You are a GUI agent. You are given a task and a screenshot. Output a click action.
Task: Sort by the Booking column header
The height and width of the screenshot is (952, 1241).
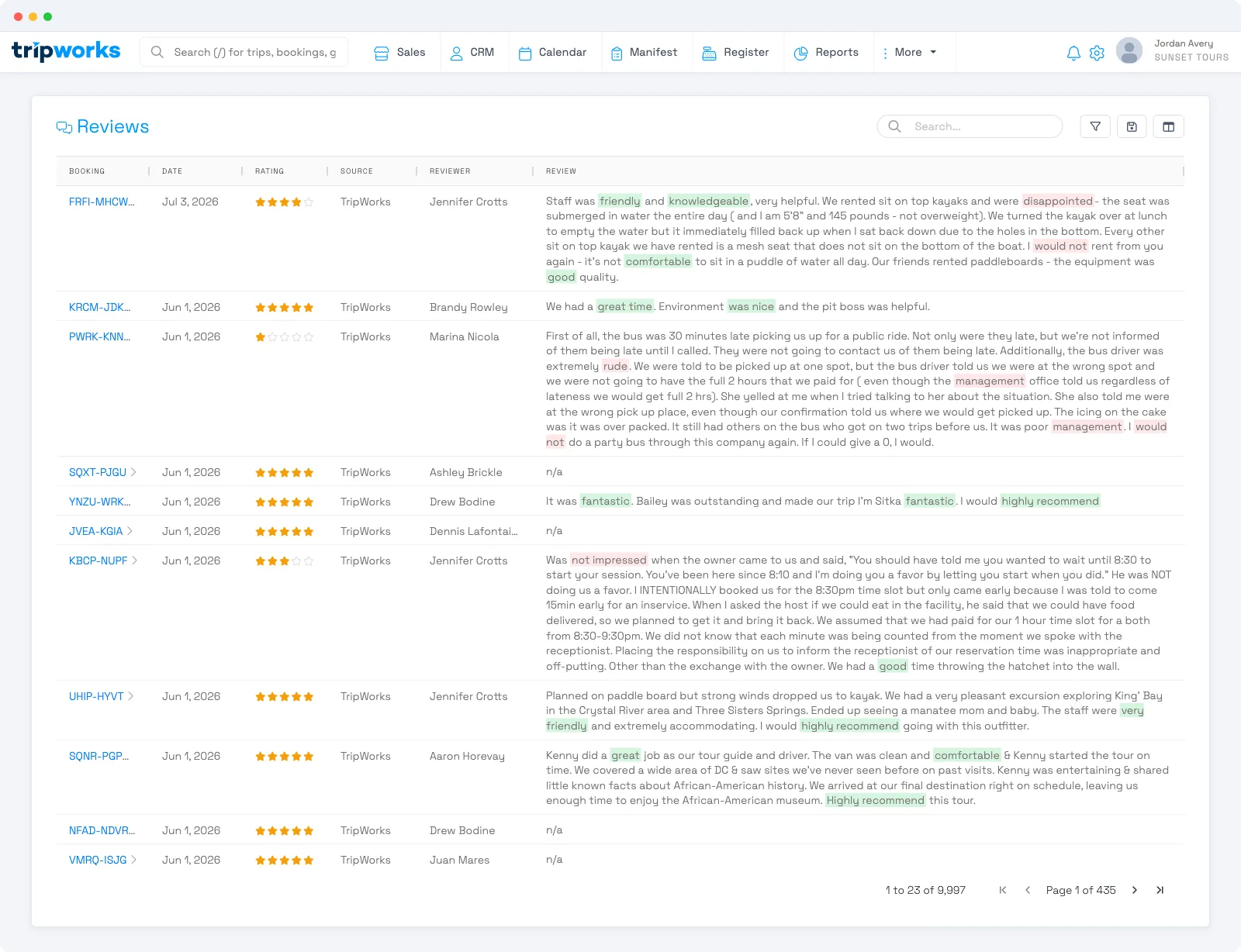pyautogui.click(x=87, y=171)
